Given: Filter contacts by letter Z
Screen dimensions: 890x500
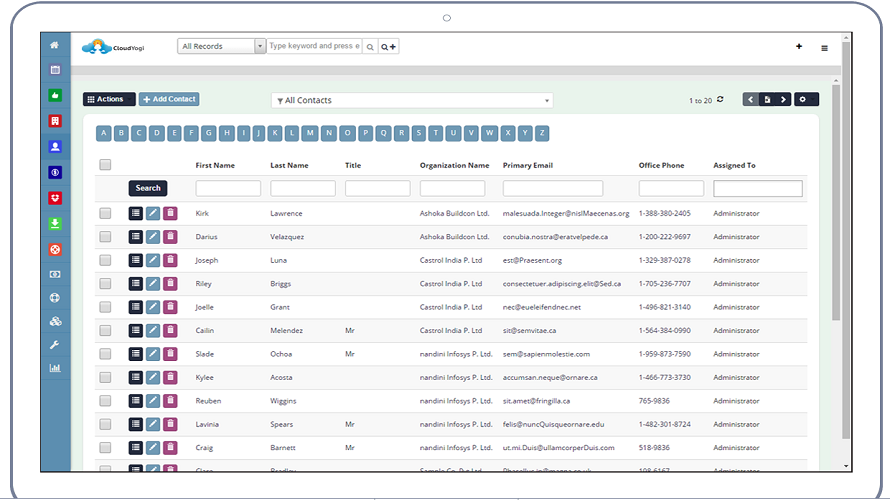Looking at the screenshot, I should coord(542,133).
